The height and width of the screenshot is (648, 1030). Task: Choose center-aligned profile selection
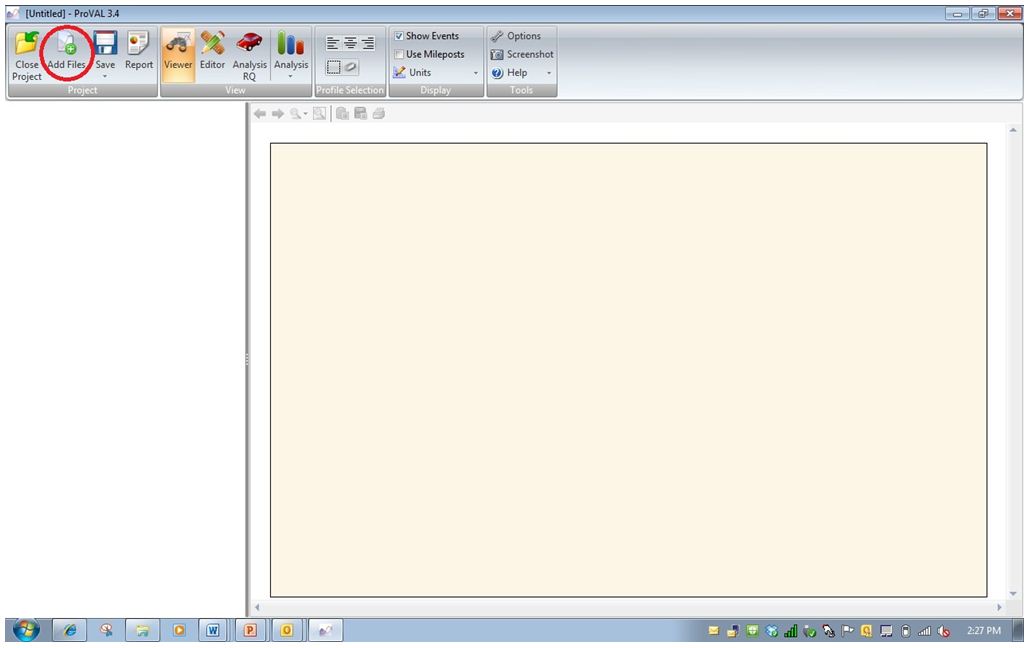(x=350, y=43)
